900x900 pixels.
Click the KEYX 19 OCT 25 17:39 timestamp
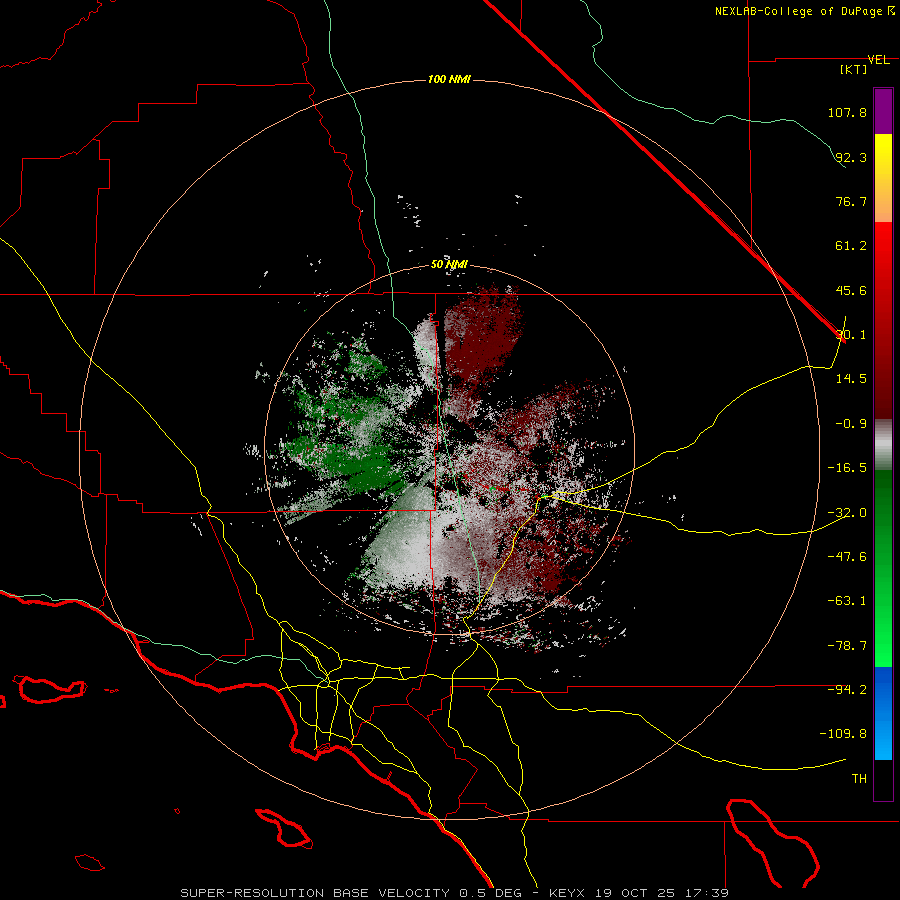(639, 893)
